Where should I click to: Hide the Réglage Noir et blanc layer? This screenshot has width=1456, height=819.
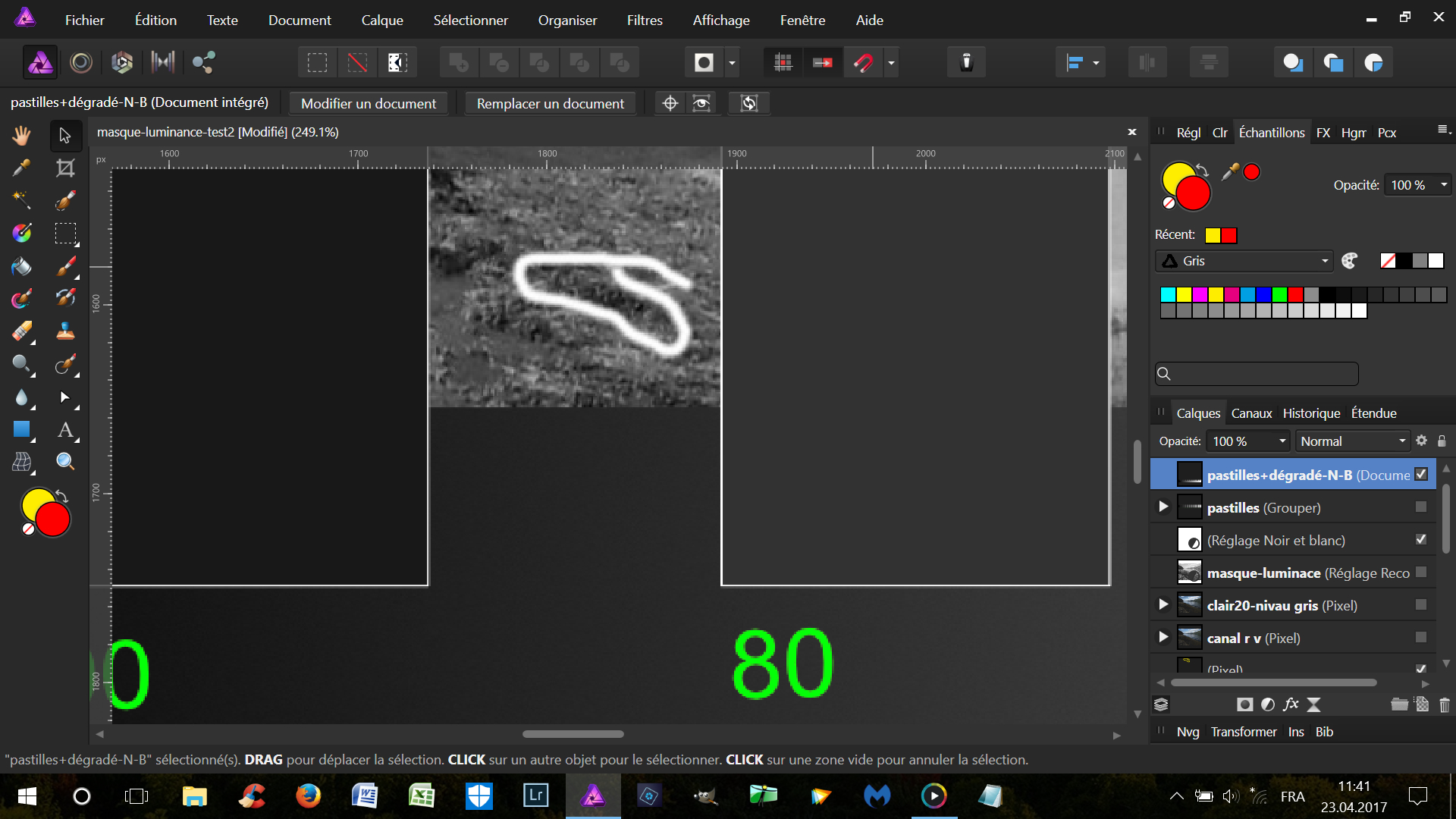[1421, 539]
